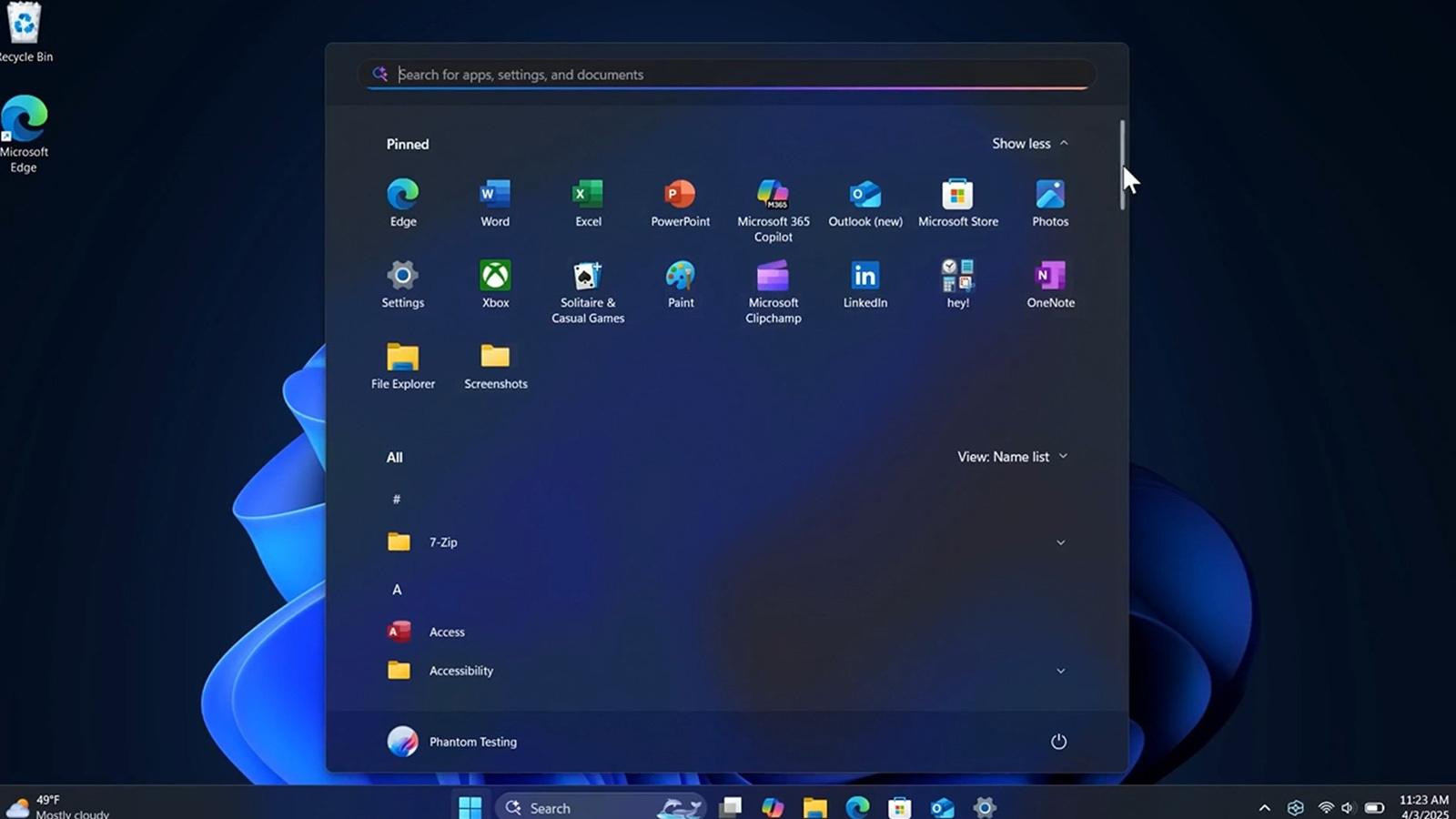Expand the Accessibility folder chevron

(1060, 671)
